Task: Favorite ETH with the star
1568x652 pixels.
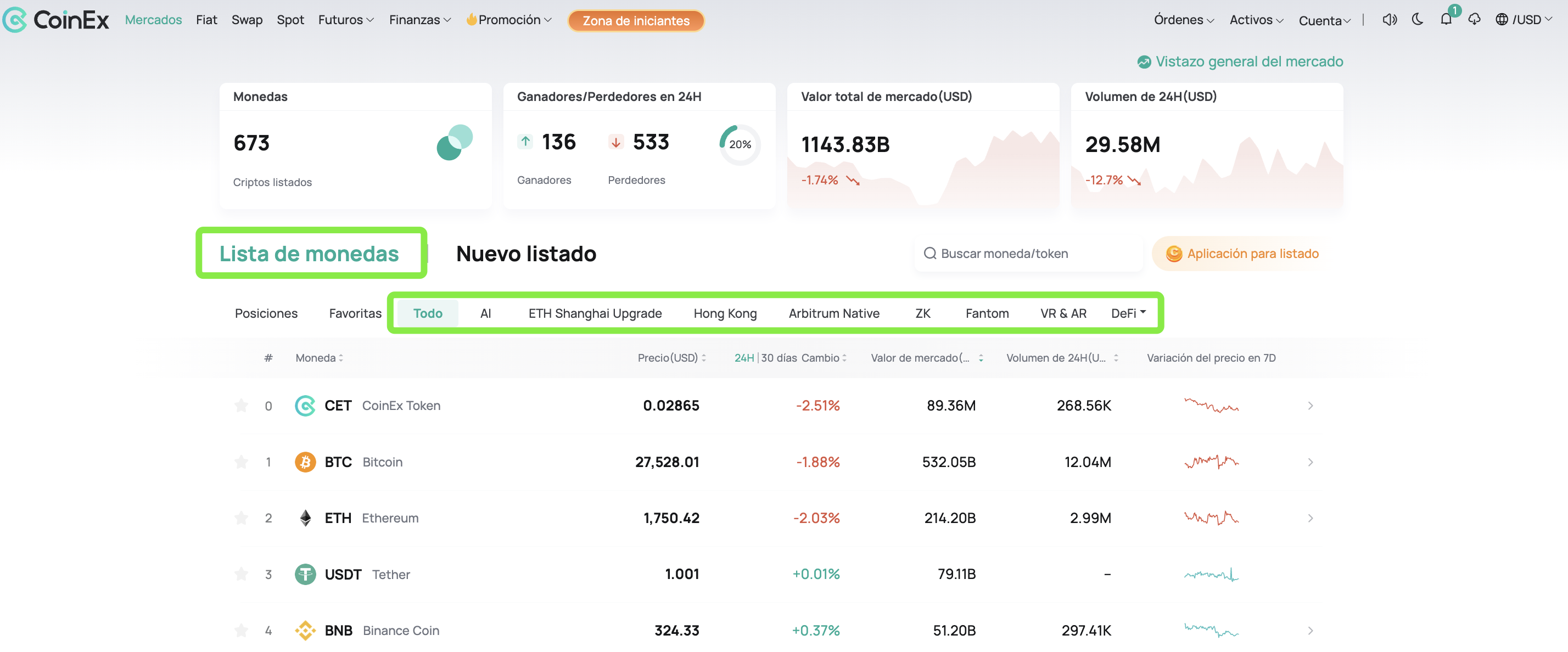Action: pyautogui.click(x=241, y=518)
